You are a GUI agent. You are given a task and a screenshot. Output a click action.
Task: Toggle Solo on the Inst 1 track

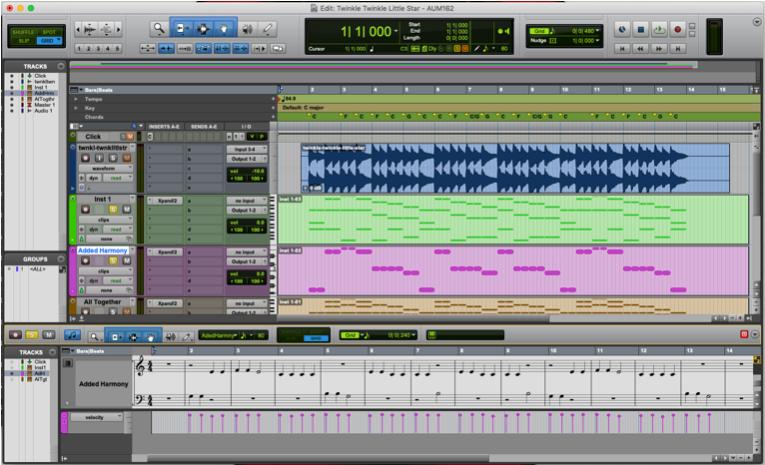pyautogui.click(x=113, y=209)
